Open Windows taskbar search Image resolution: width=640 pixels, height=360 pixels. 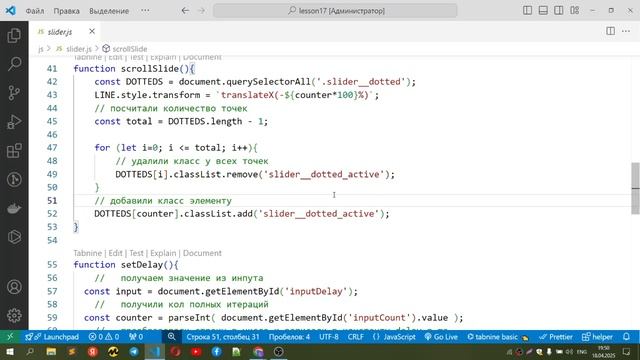tap(30, 352)
